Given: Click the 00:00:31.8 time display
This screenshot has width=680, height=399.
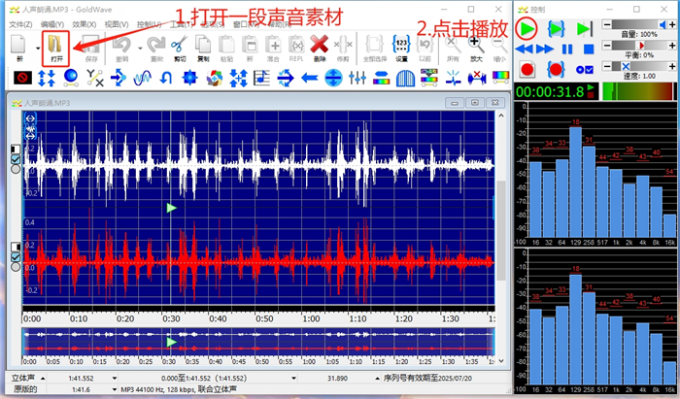Looking at the screenshot, I should (549, 92).
